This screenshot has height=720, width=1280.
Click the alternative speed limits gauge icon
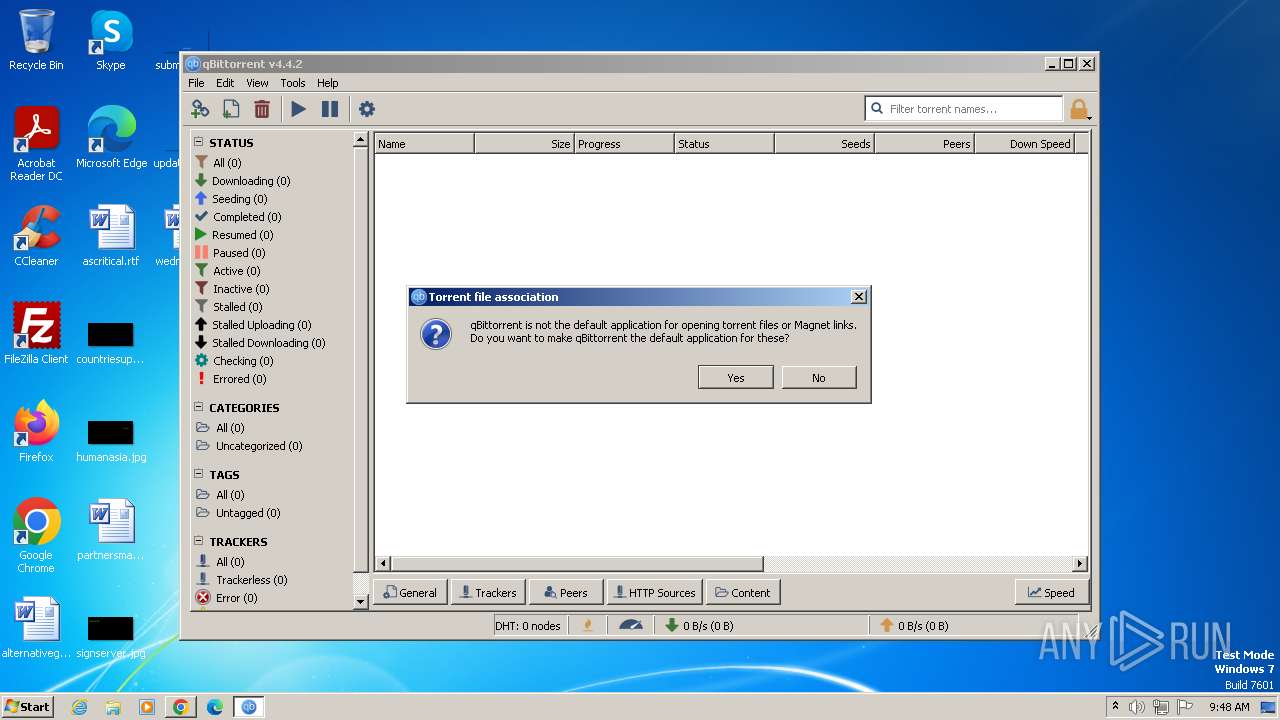tap(631, 626)
